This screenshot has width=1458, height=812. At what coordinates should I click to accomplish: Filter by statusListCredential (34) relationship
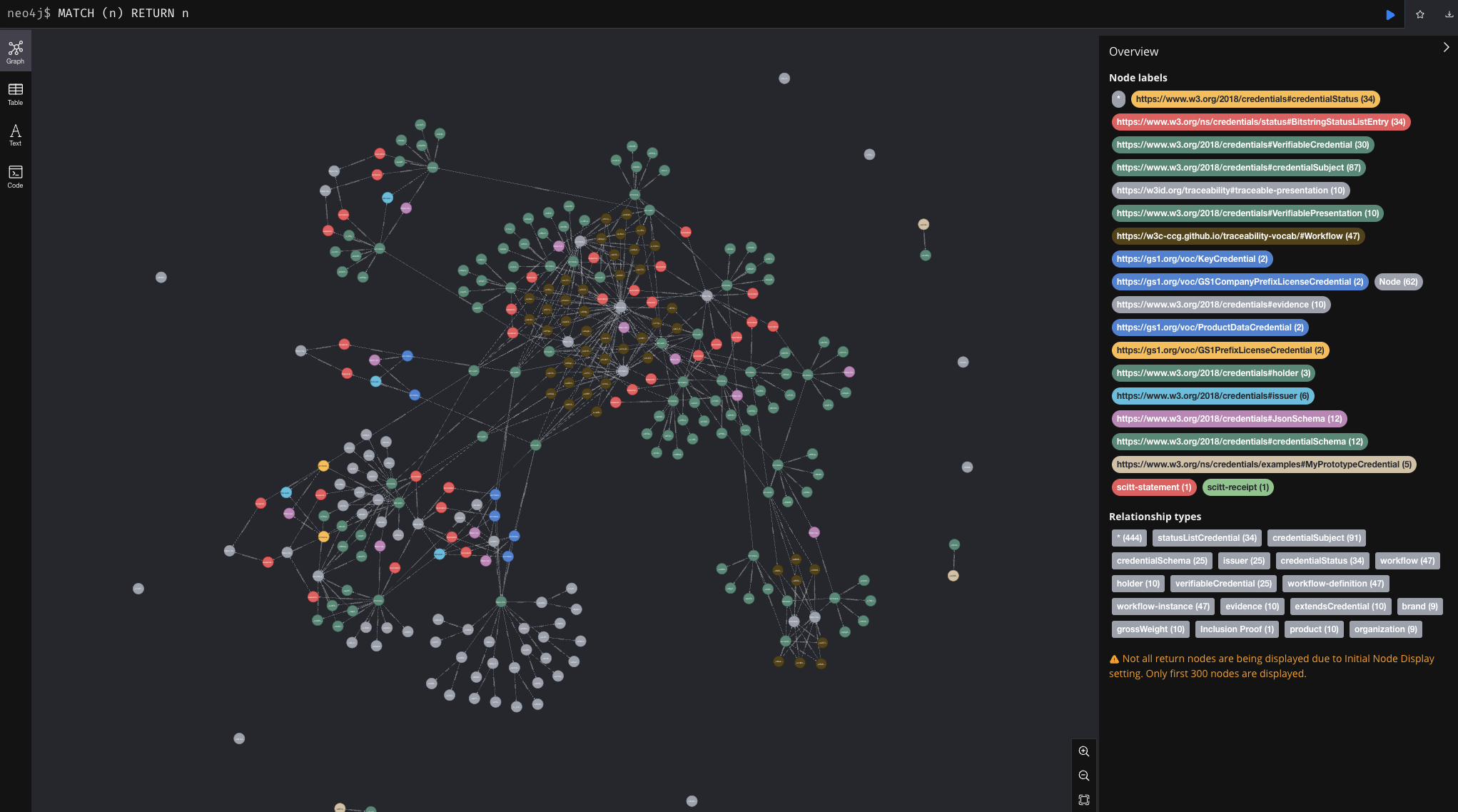point(1206,538)
